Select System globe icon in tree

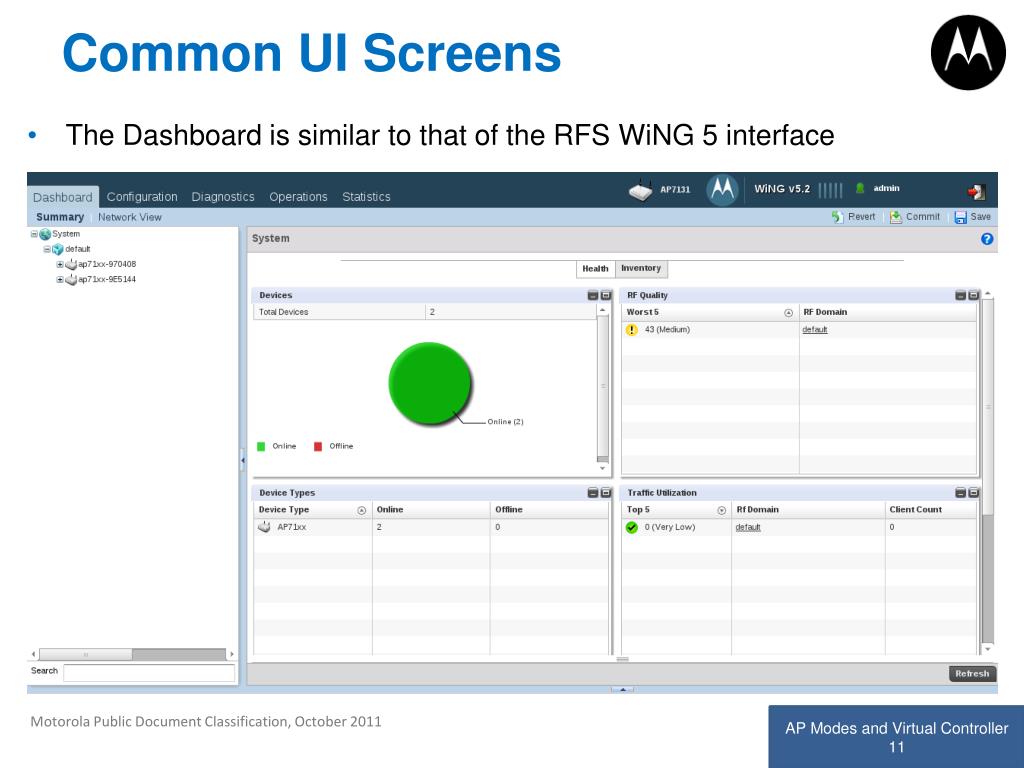45,234
